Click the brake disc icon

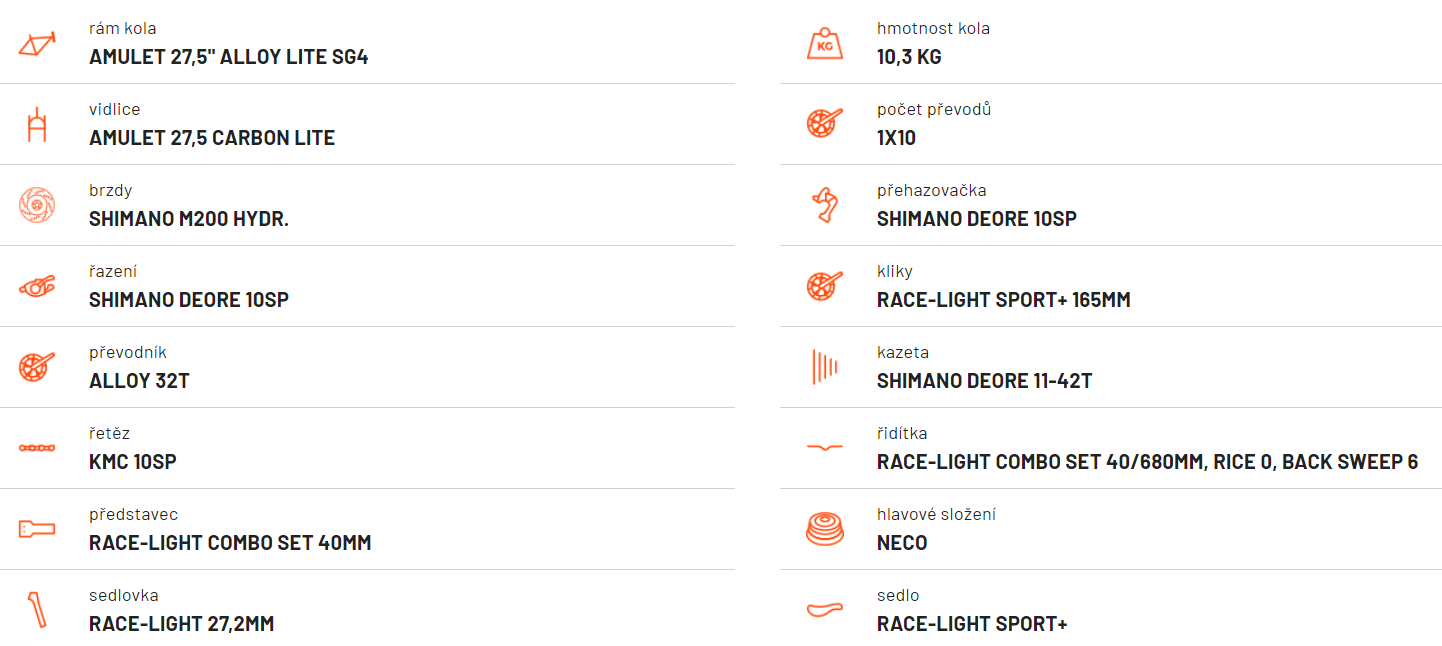tap(37, 205)
